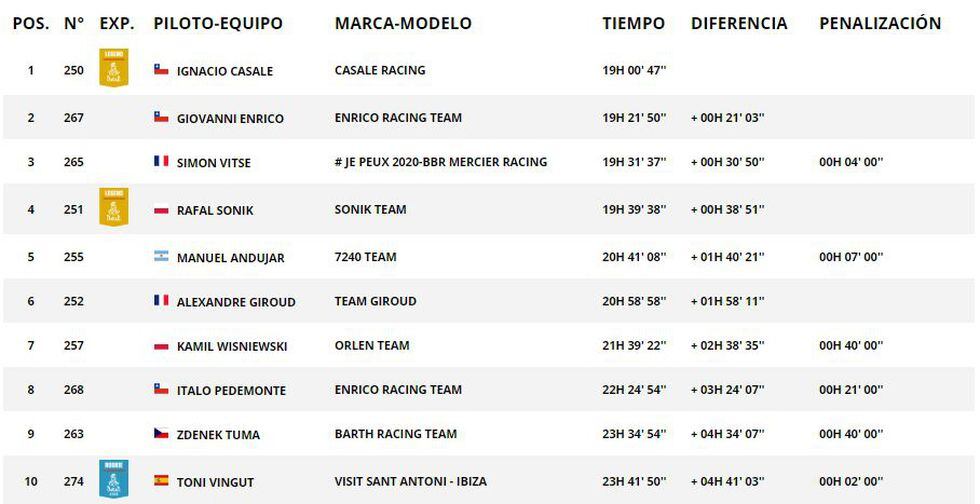Image resolution: width=980 pixels, height=504 pixels.
Task: Click the DIFERENCIA column header
Action: tap(739, 23)
